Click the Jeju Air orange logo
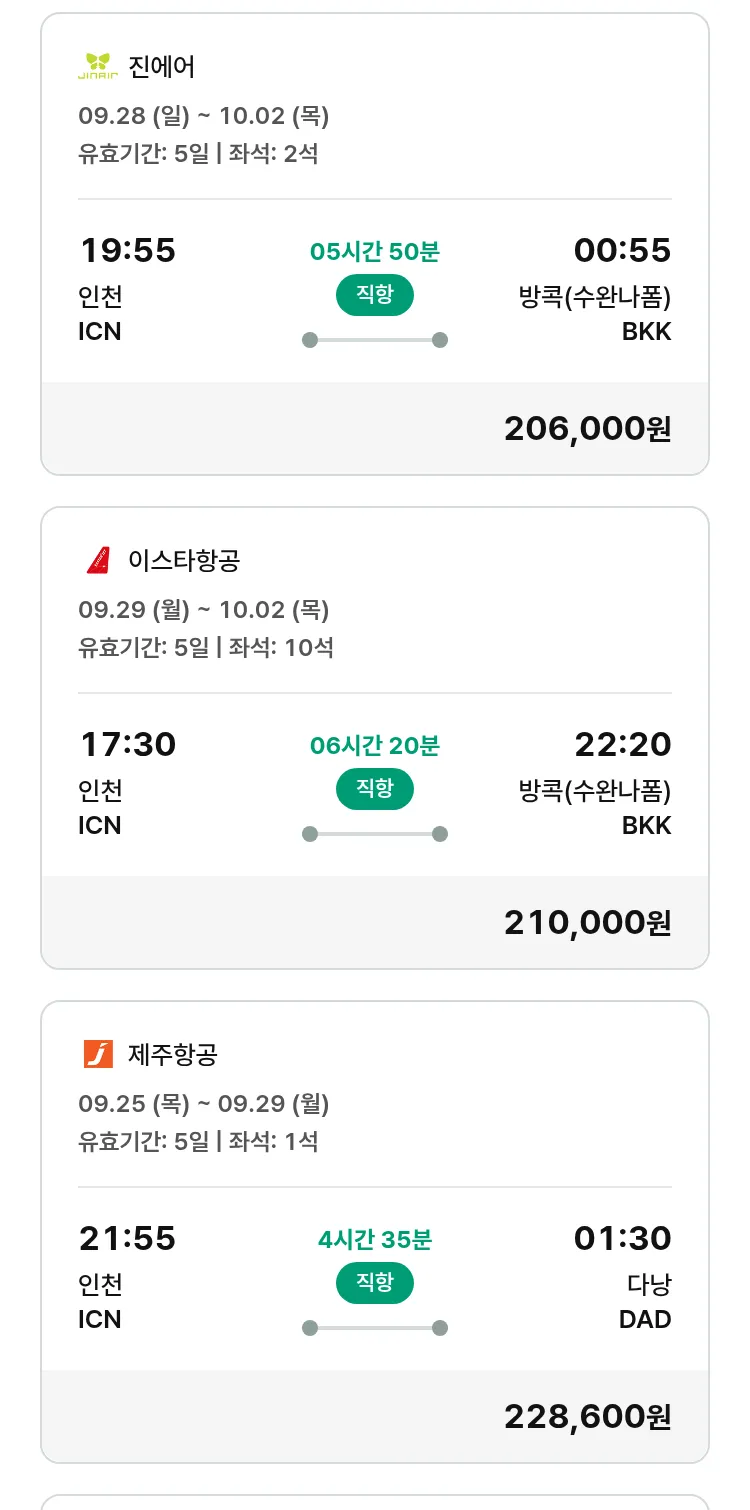The height and width of the screenshot is (1510, 750). point(98,1054)
